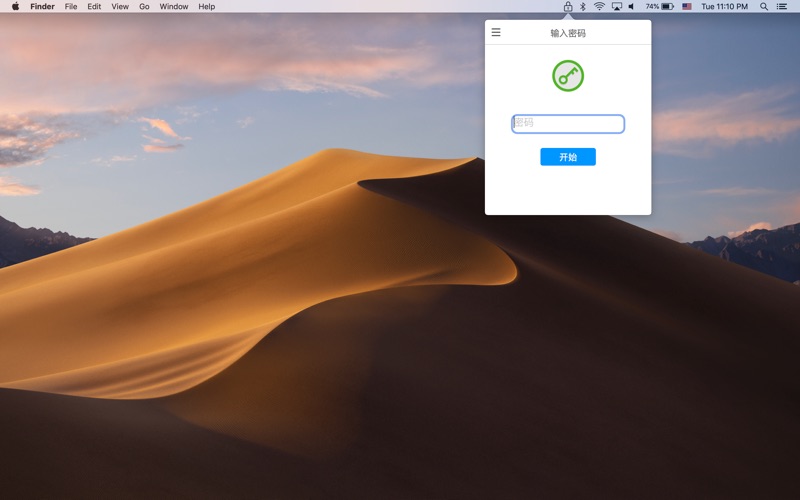Image resolution: width=800 pixels, height=500 pixels.
Task: Click the blue 开始 button
Action: coord(568,157)
